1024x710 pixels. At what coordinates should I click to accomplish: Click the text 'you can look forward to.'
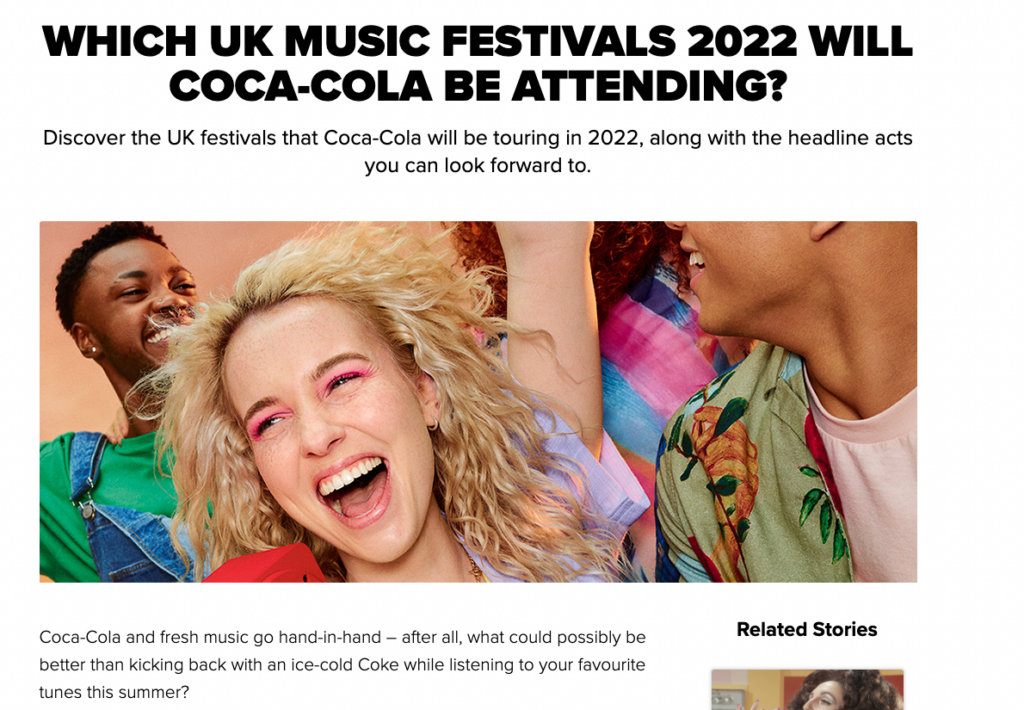(477, 165)
